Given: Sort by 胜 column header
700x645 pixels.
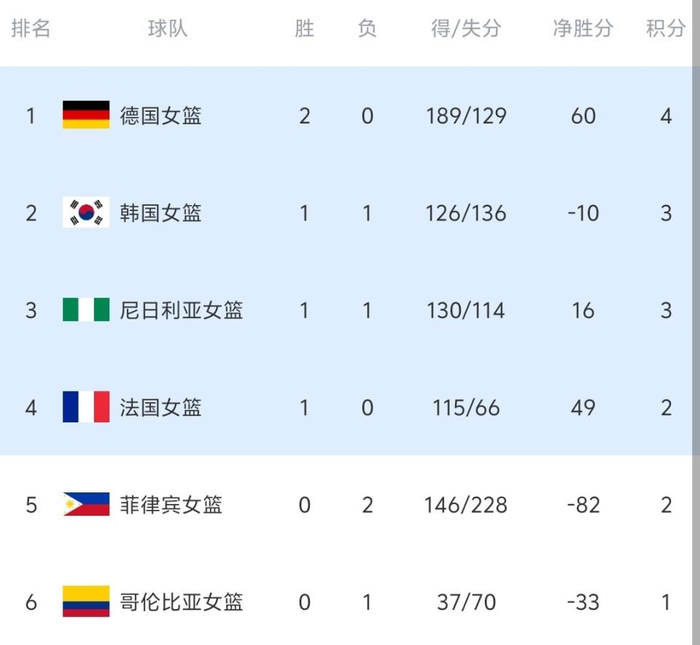Looking at the screenshot, I should tap(305, 29).
